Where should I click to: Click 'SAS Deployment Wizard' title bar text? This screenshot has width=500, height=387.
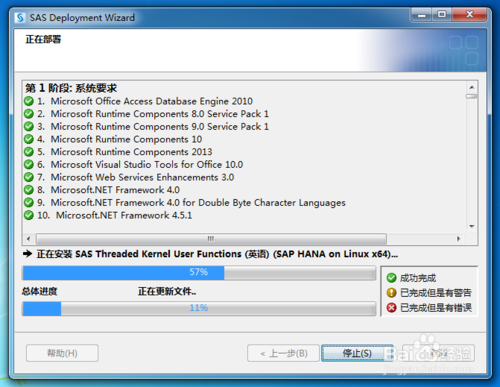(x=82, y=17)
